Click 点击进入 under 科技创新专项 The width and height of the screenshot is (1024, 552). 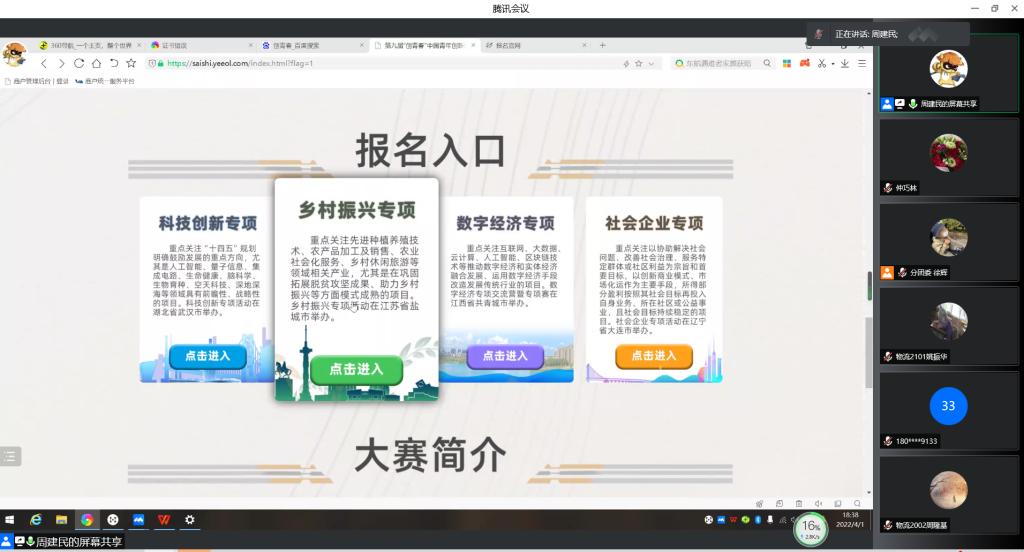[x=208, y=356]
